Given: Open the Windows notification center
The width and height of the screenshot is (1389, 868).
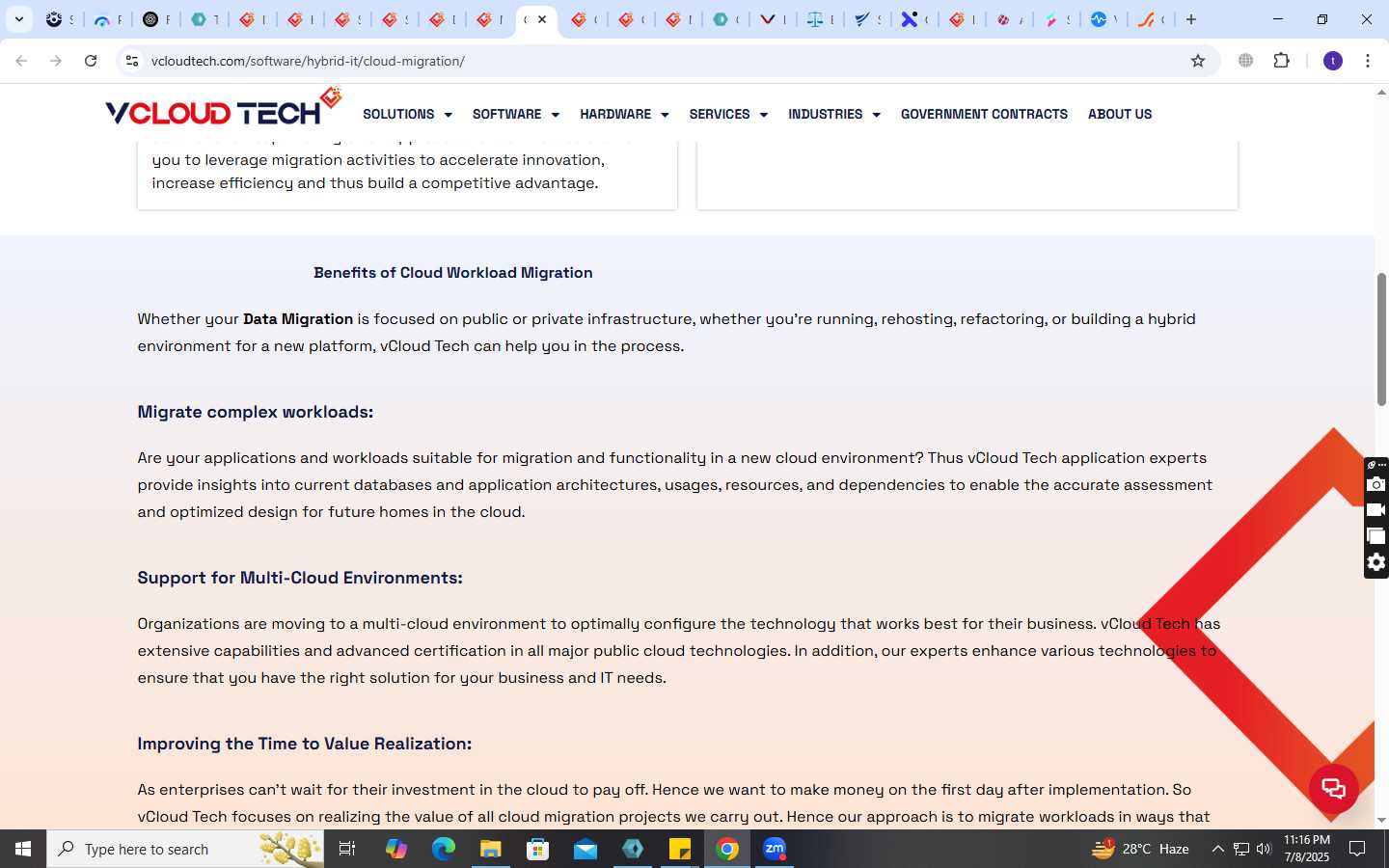Looking at the screenshot, I should pos(1357,849).
